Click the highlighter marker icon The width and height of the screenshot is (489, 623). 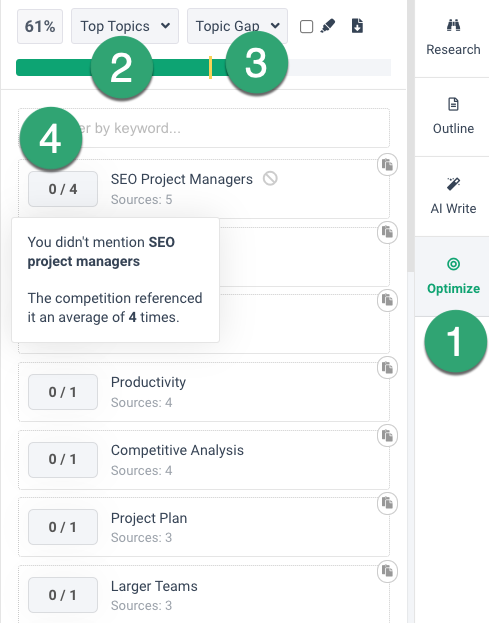[x=328, y=26]
